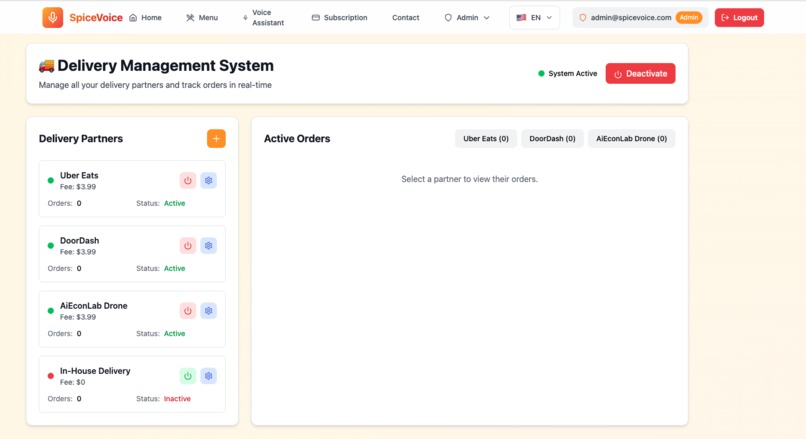Click the Delivery Partners heading

[81, 138]
